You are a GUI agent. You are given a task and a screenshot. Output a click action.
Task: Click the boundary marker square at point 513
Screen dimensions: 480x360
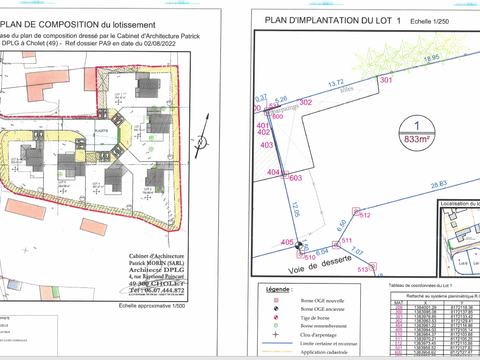(x=373, y=266)
